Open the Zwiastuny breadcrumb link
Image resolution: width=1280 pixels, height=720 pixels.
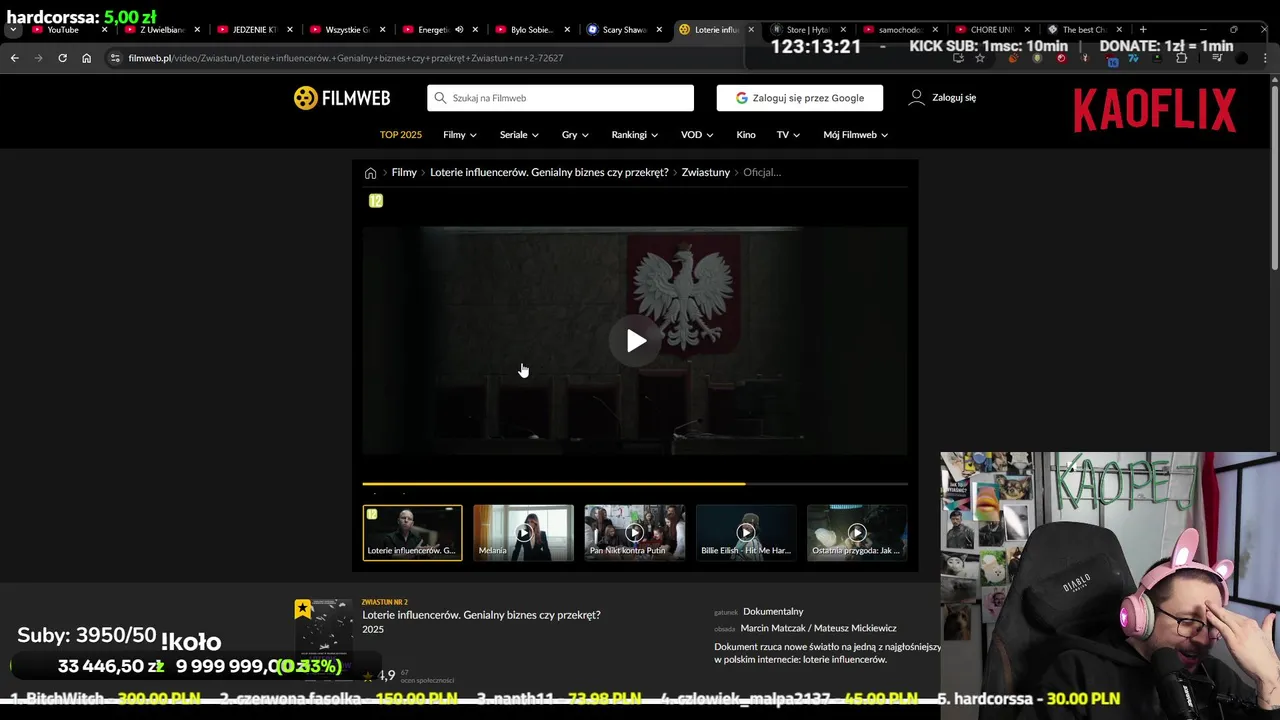click(x=706, y=173)
